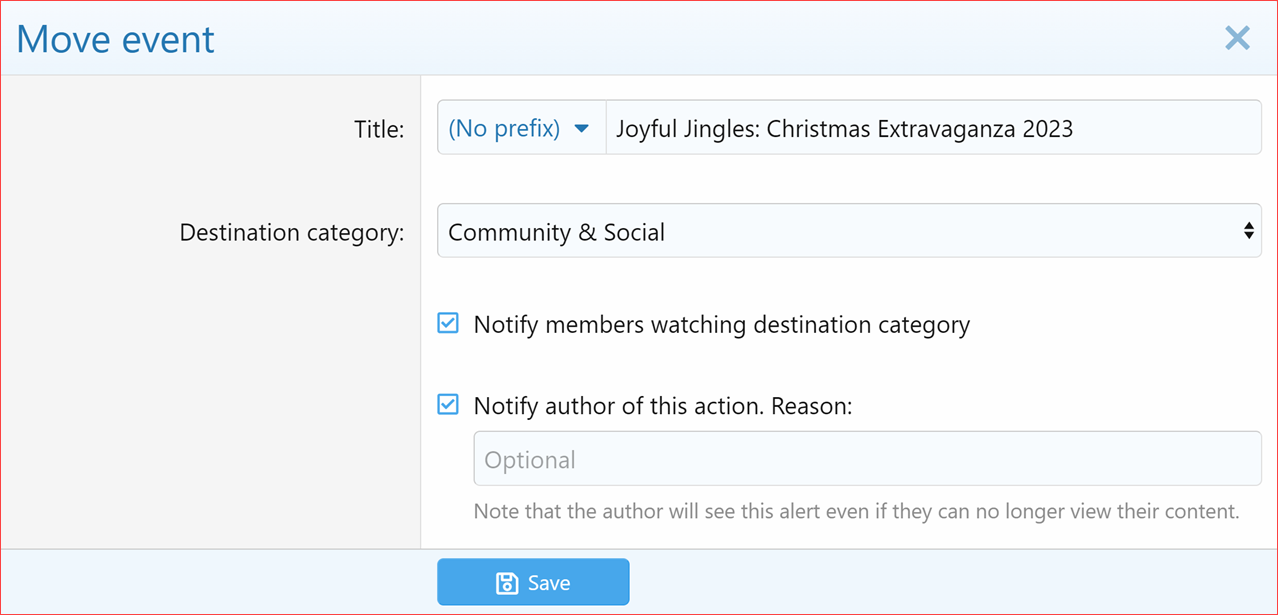Expand the title prefix chooser
The image size is (1278, 615).
(520, 128)
